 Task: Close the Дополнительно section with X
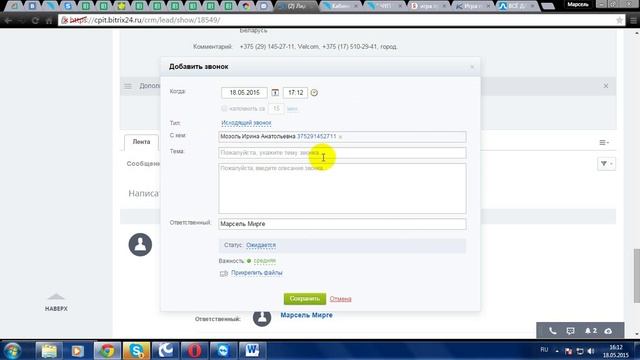point(606,86)
